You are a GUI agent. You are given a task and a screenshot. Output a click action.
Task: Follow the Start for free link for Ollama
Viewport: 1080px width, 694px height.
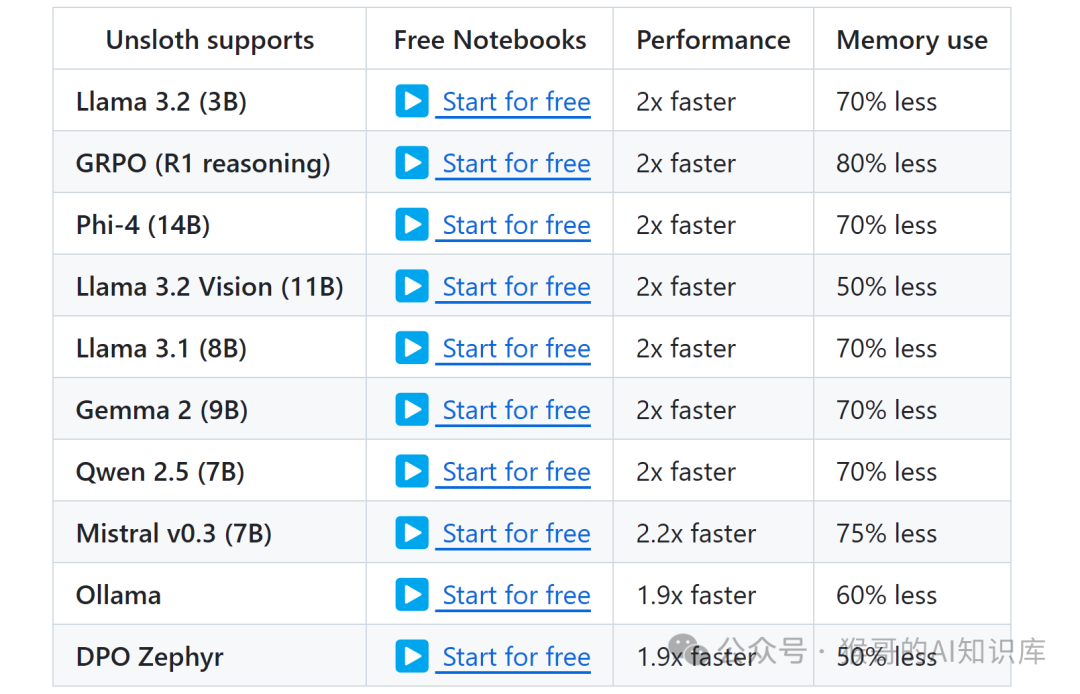[516, 596]
